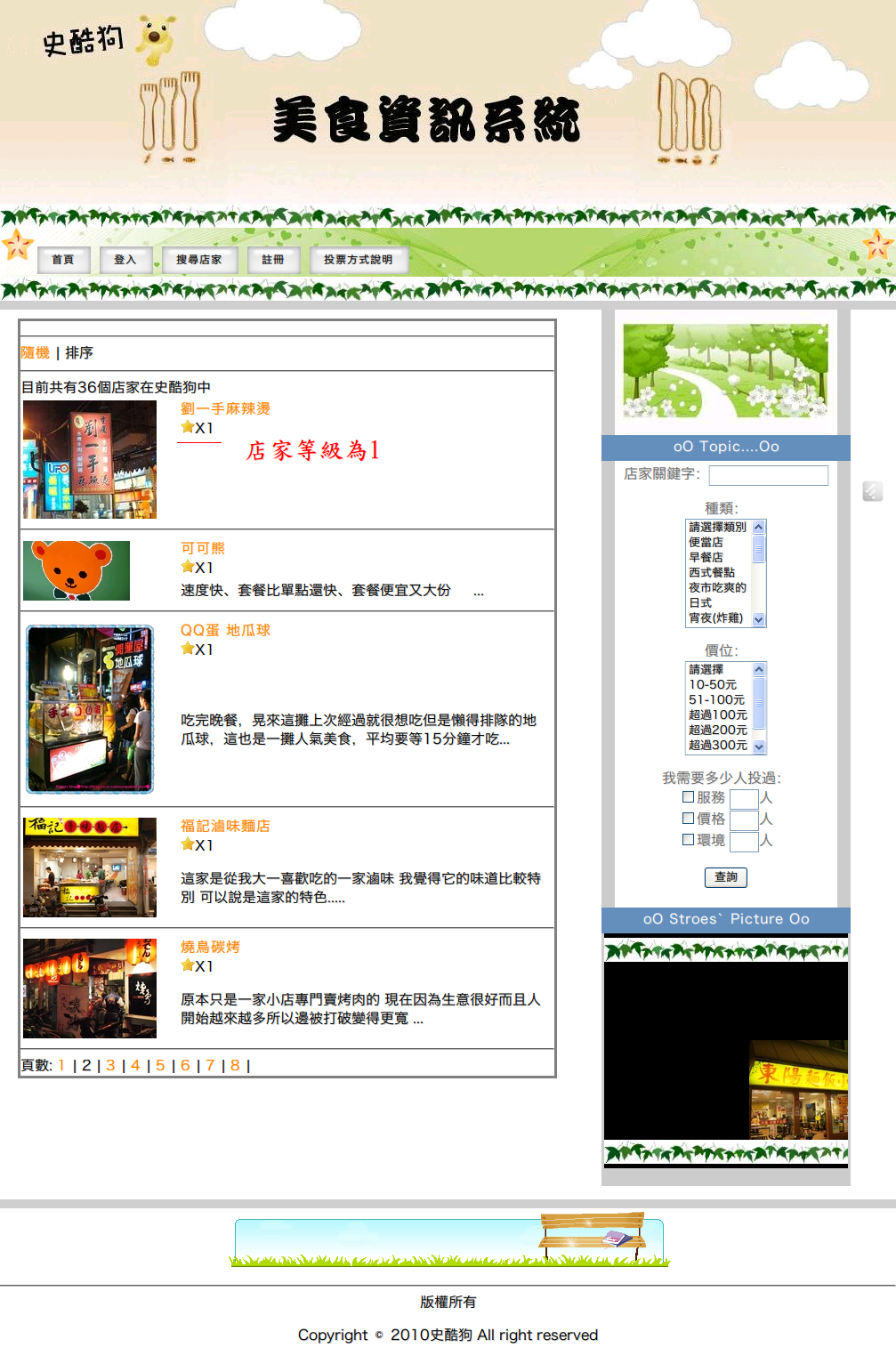
Task: Open the QQ蛋 地瓜球 store photo
Action: [90, 709]
